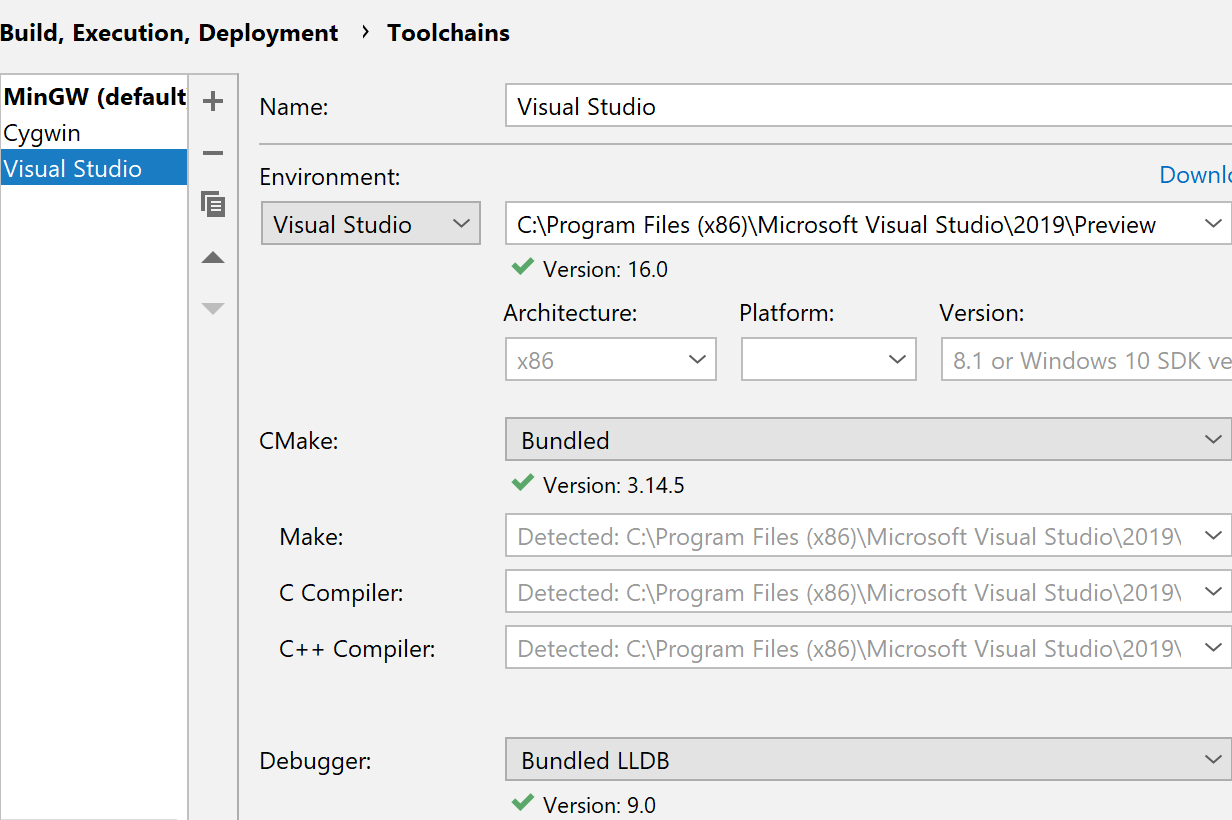Viewport: 1232px width, 820px height.
Task: Add a new toolchain with plus icon
Action: pos(213,101)
